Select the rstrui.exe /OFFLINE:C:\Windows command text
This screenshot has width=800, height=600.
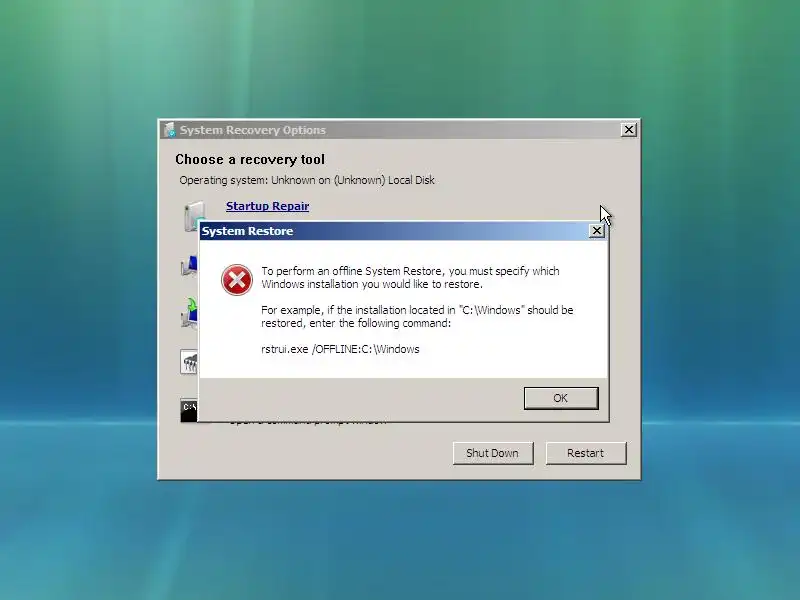click(340, 349)
